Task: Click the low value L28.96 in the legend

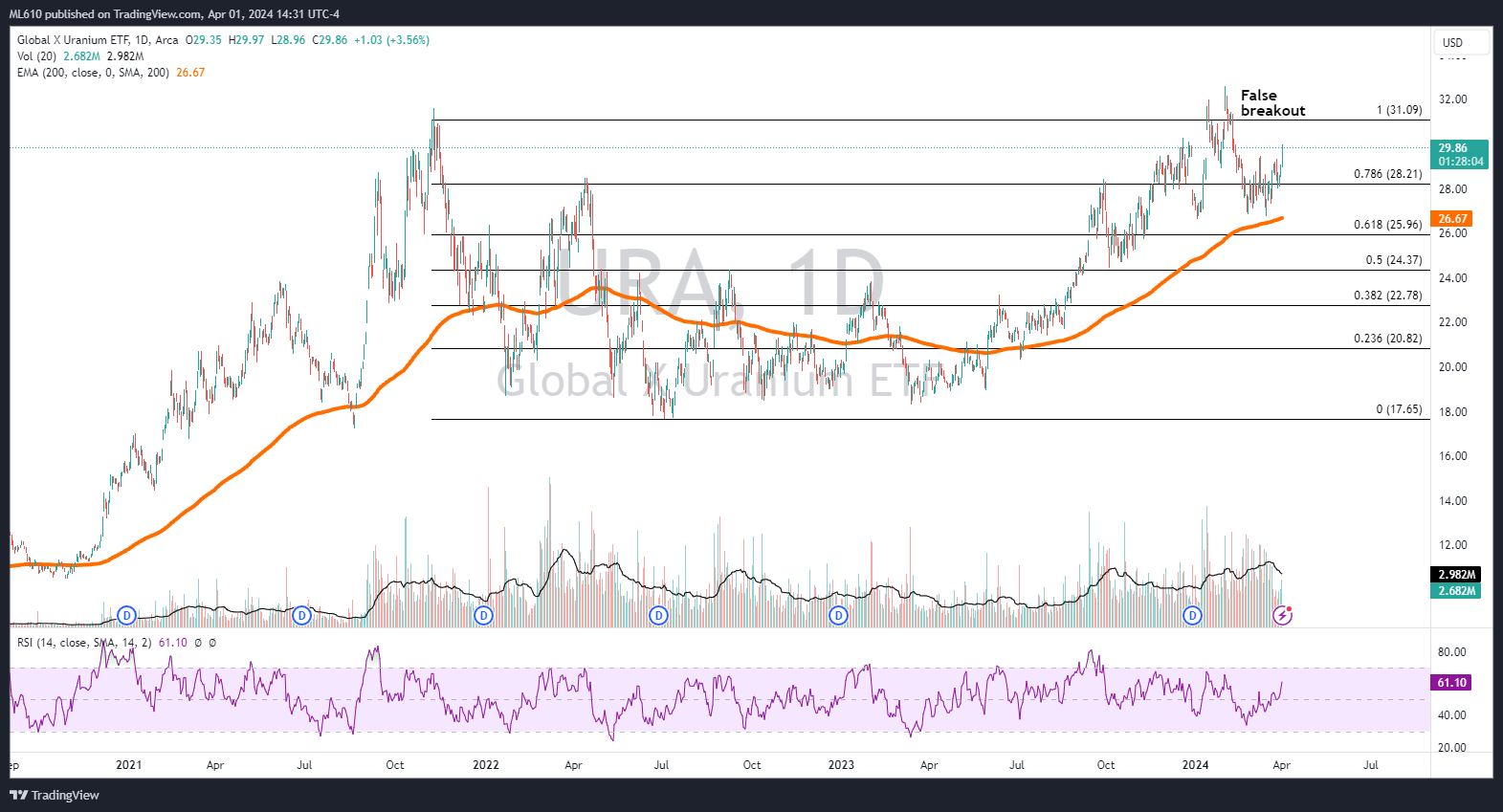Action: tap(288, 40)
